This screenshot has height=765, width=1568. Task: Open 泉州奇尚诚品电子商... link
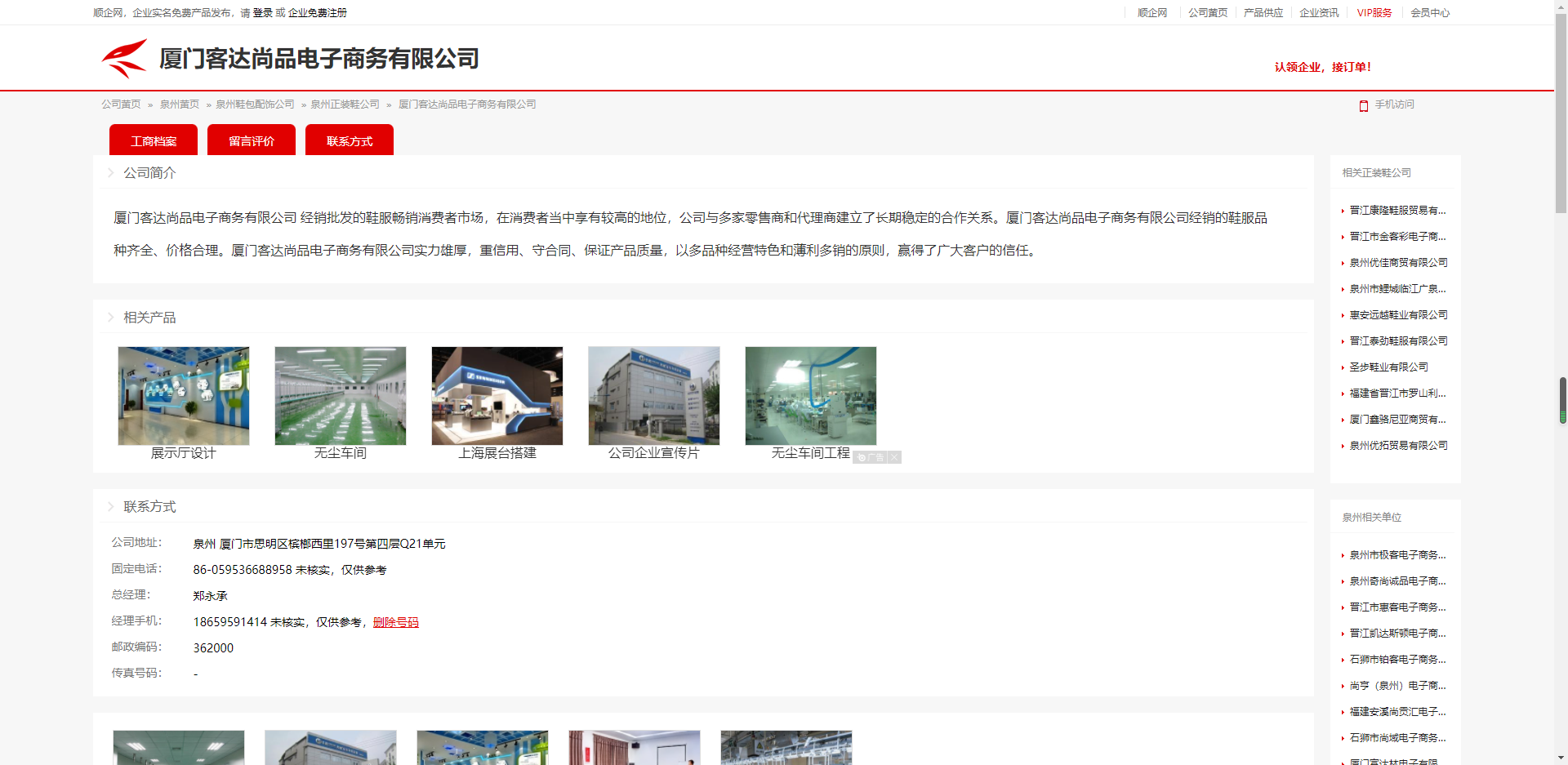1397,581
